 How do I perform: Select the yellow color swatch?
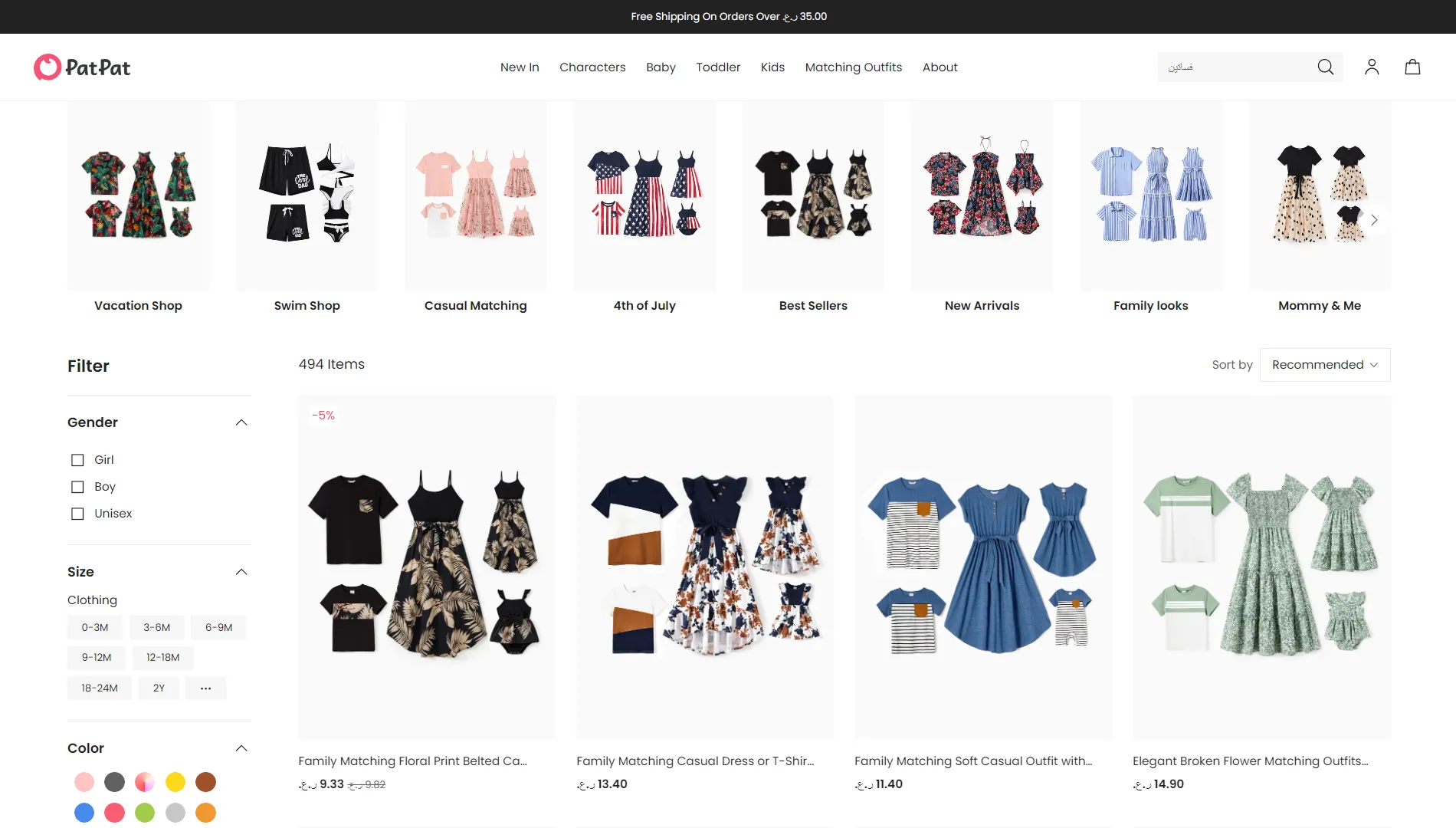pos(175,782)
